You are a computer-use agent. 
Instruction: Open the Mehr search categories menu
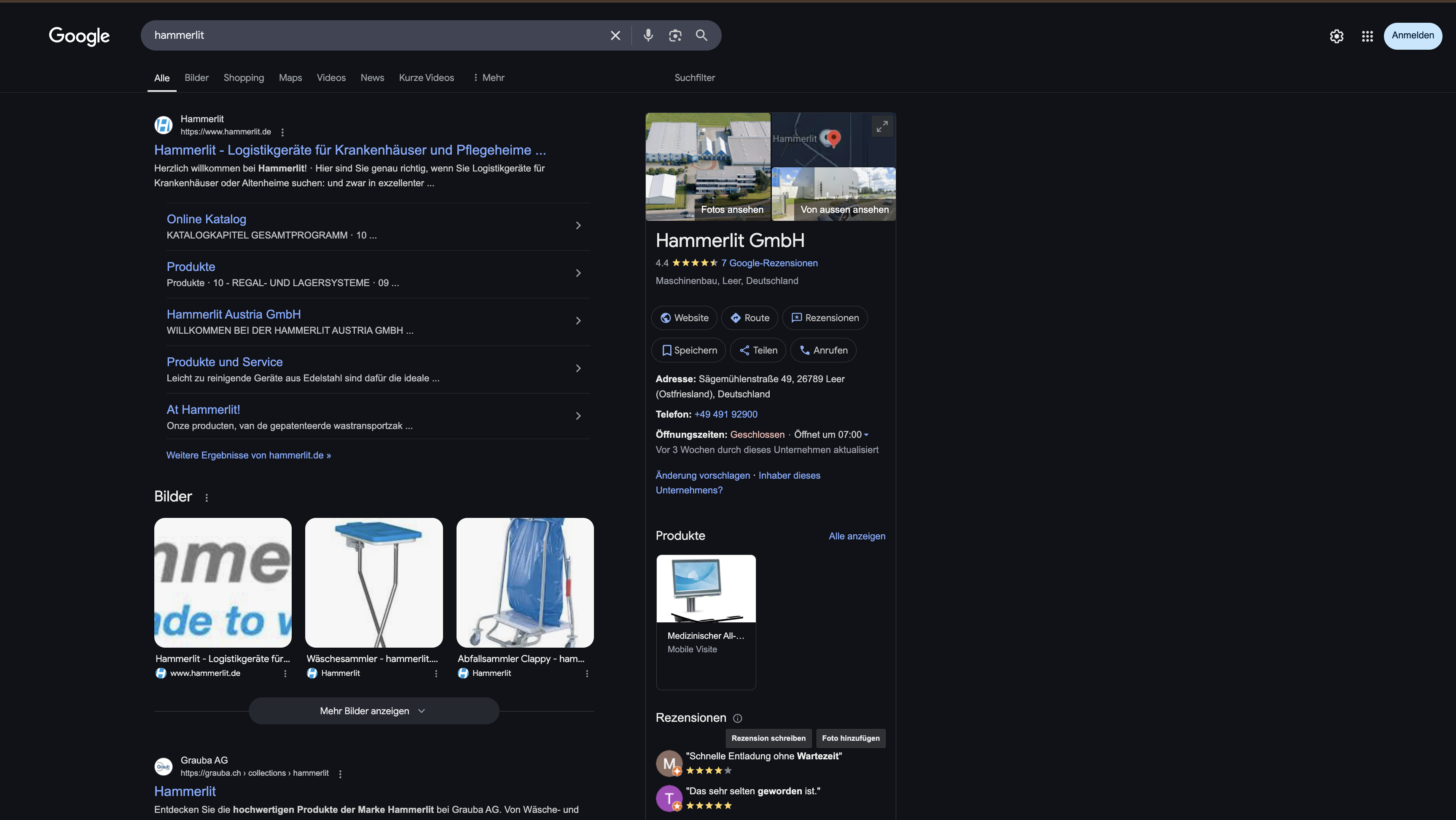[489, 78]
